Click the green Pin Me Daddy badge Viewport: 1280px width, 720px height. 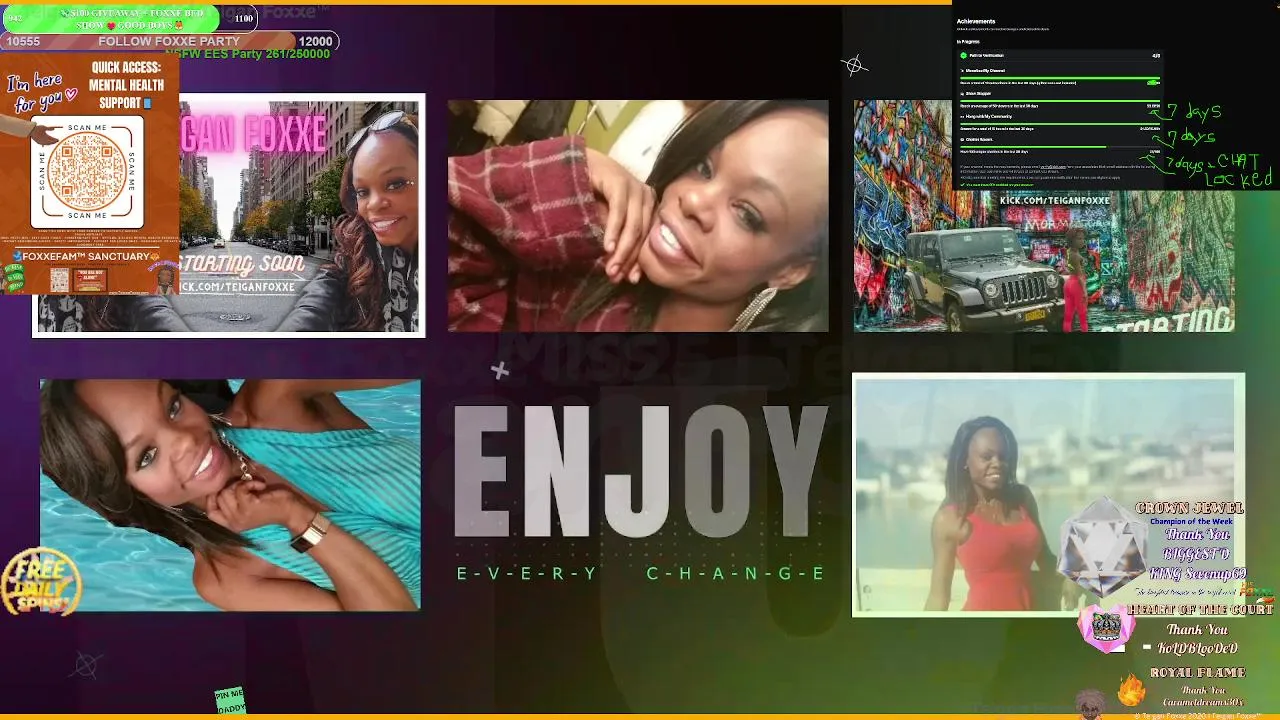click(229, 700)
